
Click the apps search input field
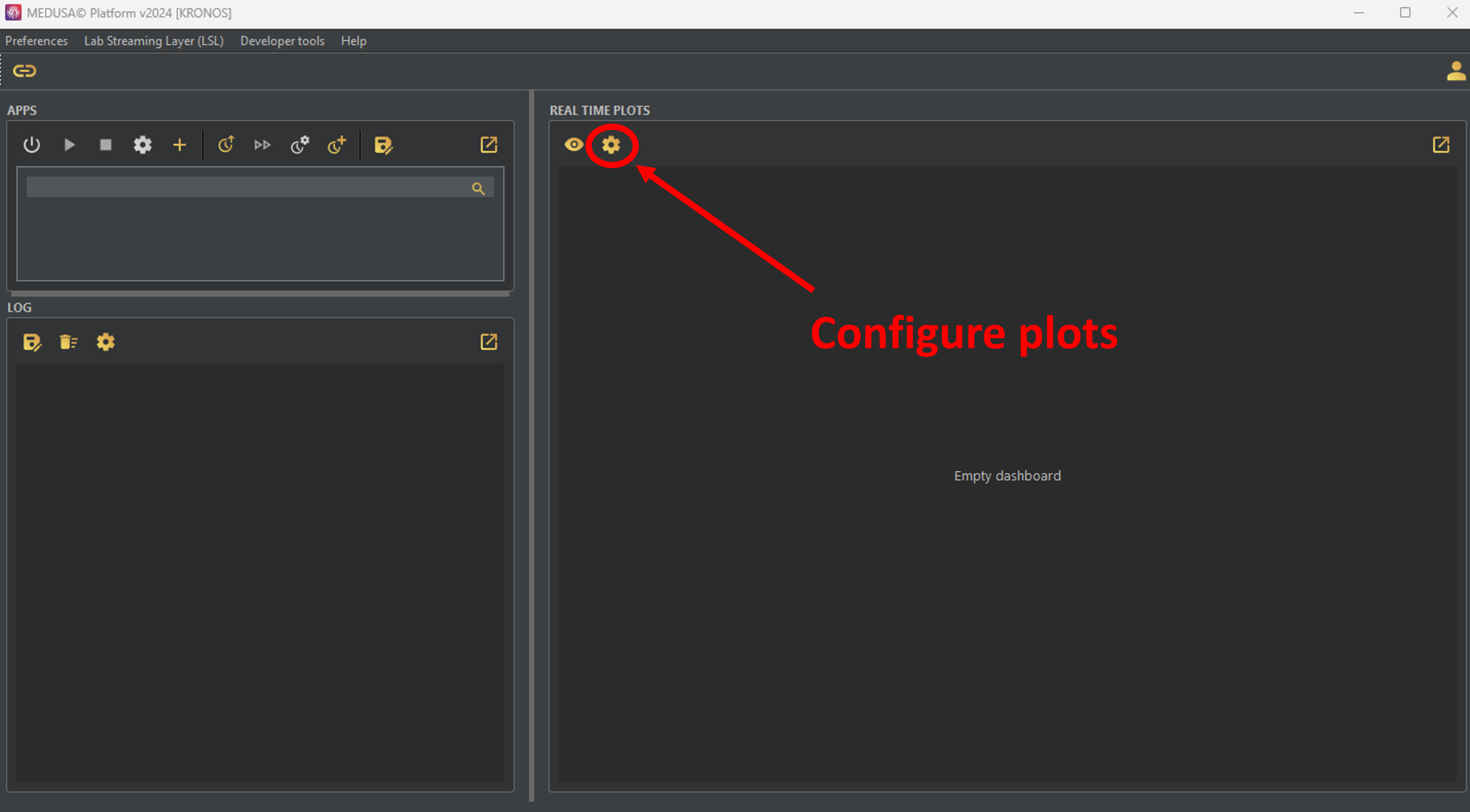[x=246, y=188]
